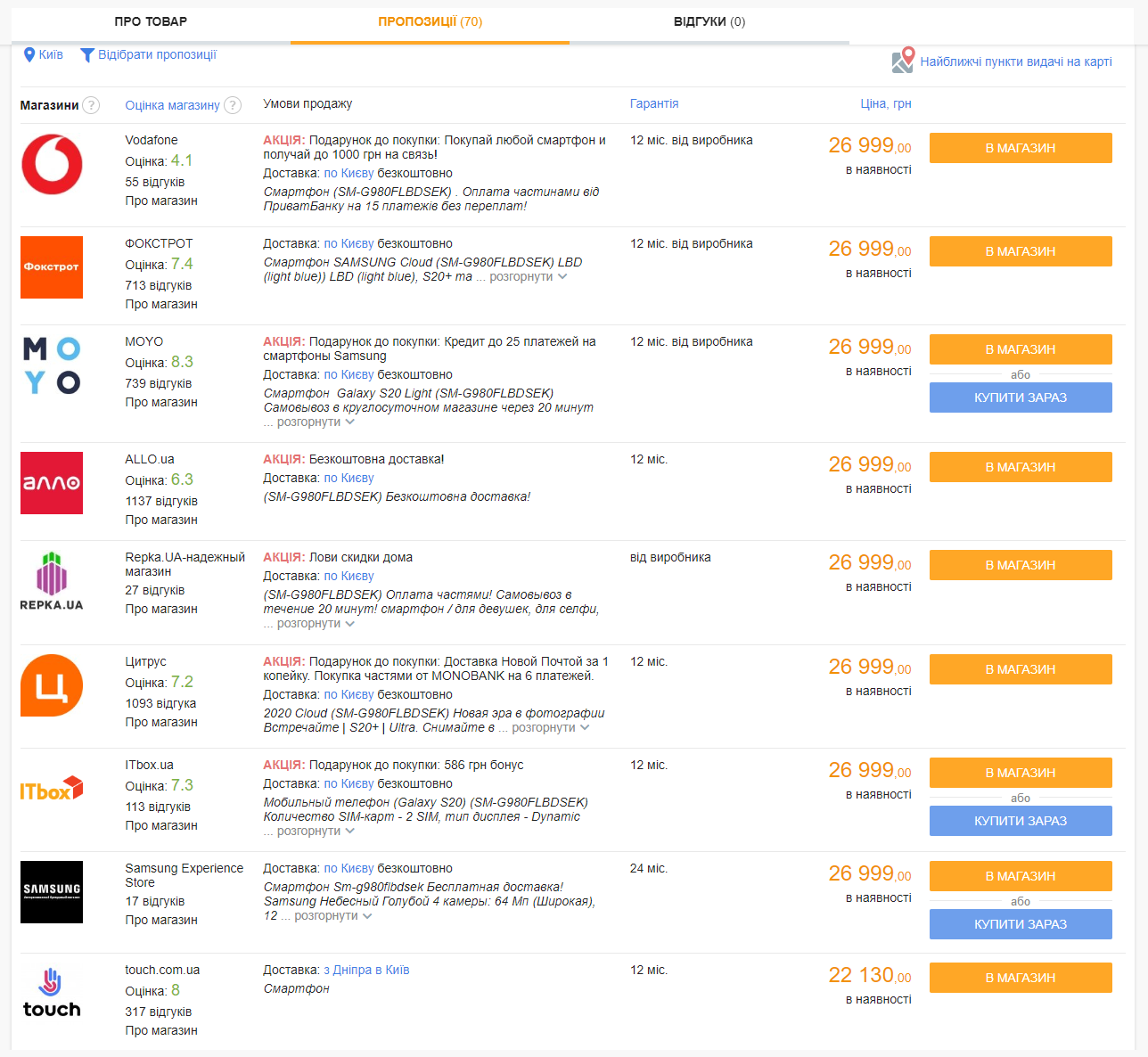Click КУПИТИ ЗАРАЗ for MOYO
This screenshot has height=1057, width=1148.
(x=1021, y=397)
